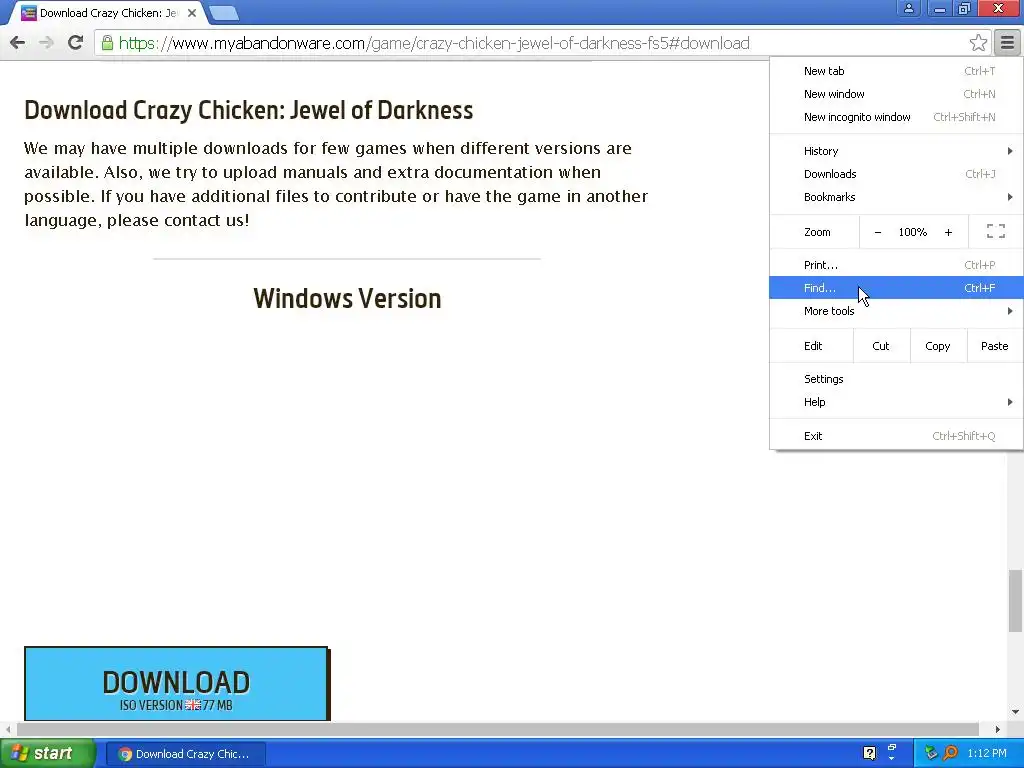
Task: Go back using the browser back arrow
Action: tap(18, 43)
